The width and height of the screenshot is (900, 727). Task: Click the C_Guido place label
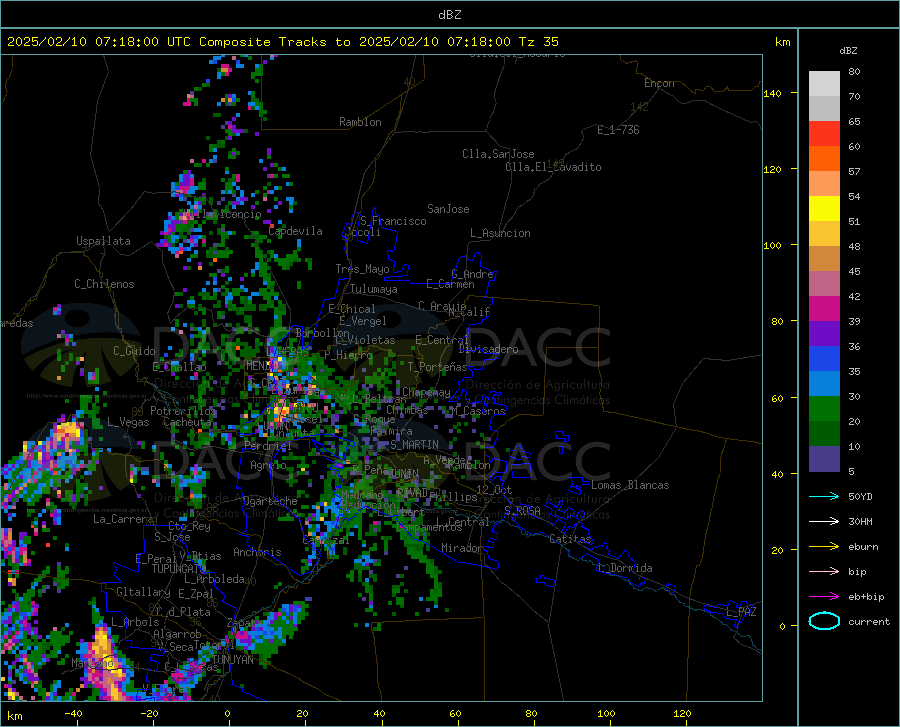[x=134, y=351]
